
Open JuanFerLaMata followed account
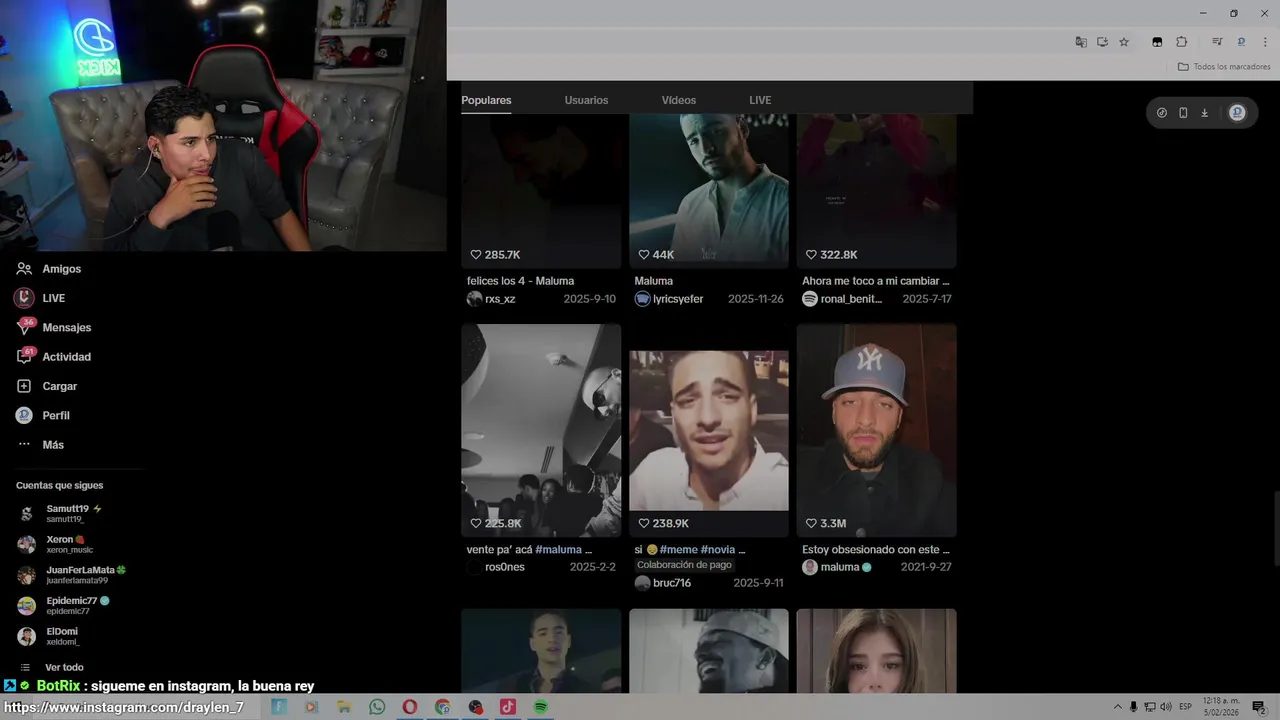click(72, 575)
